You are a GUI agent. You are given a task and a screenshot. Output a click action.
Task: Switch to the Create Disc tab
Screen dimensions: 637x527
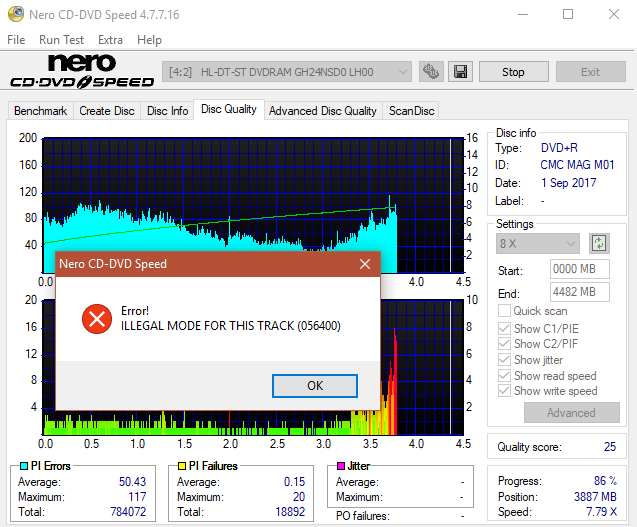[x=107, y=111]
